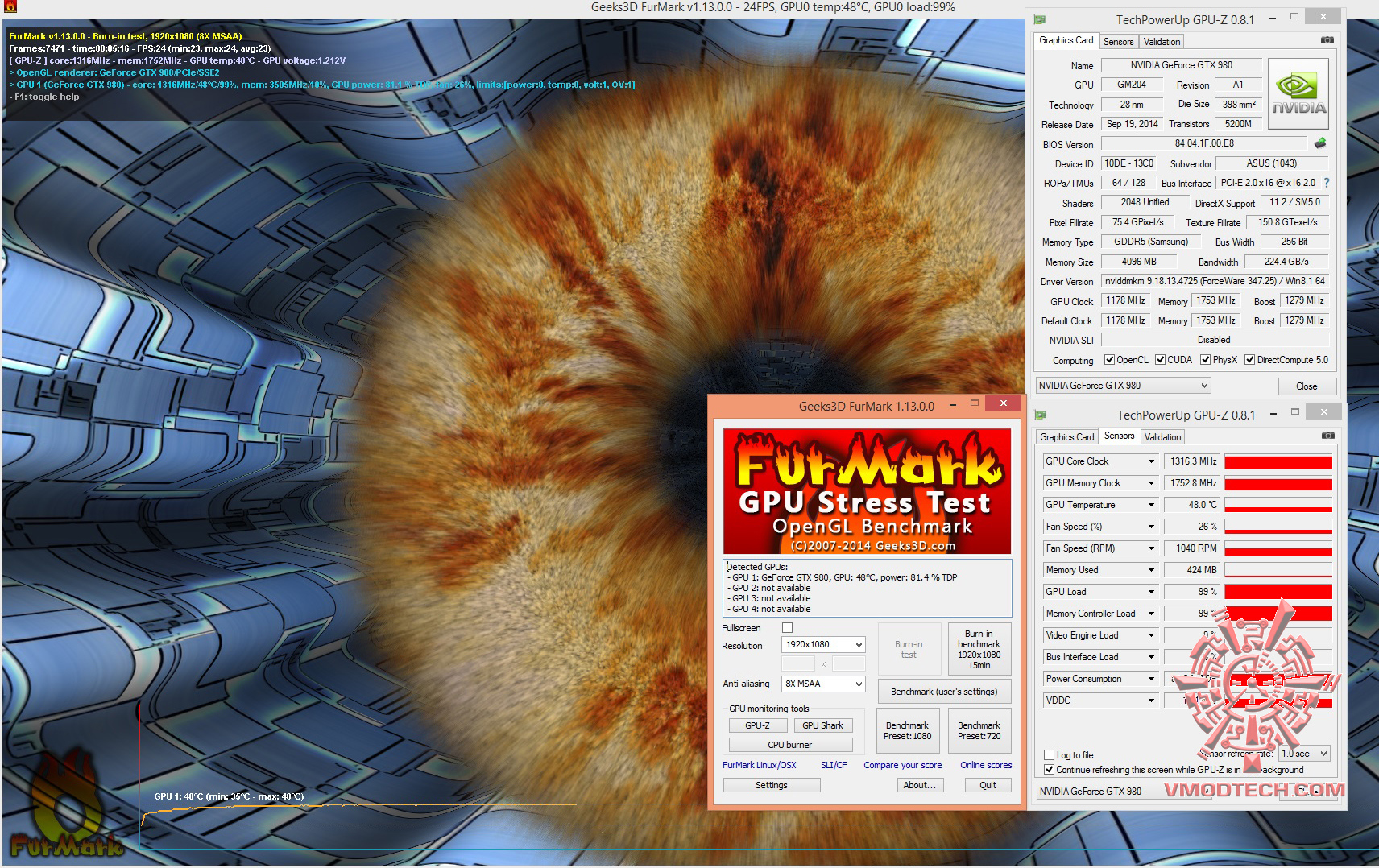This screenshot has height=868, width=1379.
Task: Select the Graphics Card tab in the upper GPU-Z window
Action: 1066,40
